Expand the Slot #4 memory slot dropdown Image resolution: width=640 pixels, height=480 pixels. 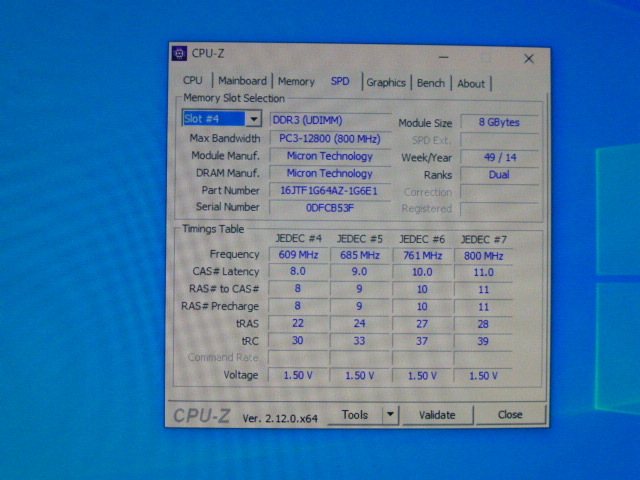pyautogui.click(x=253, y=119)
